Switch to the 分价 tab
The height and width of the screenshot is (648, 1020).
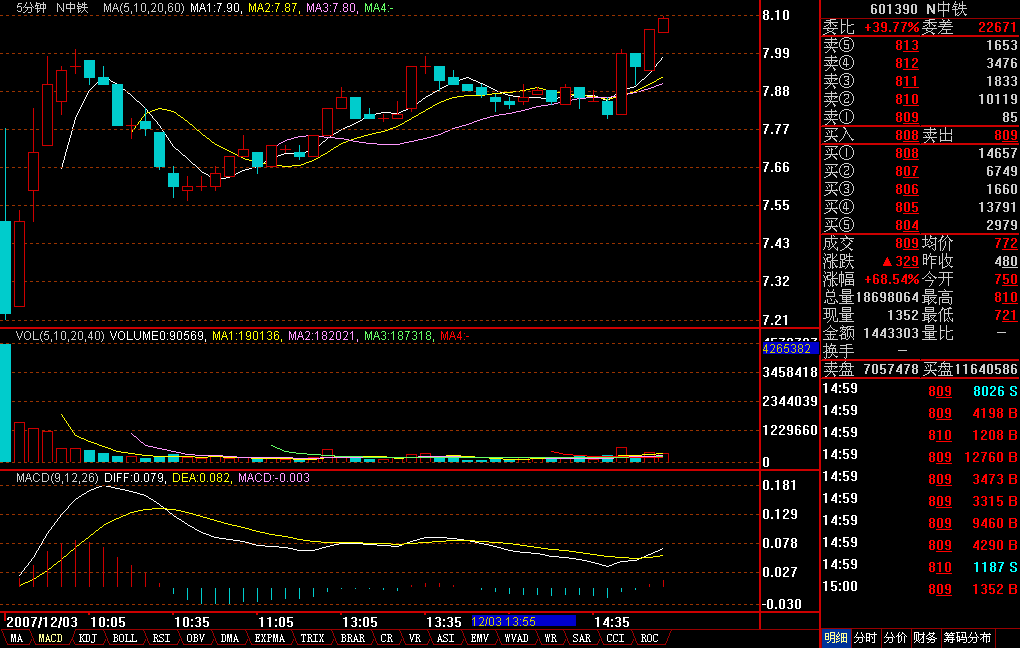895,638
